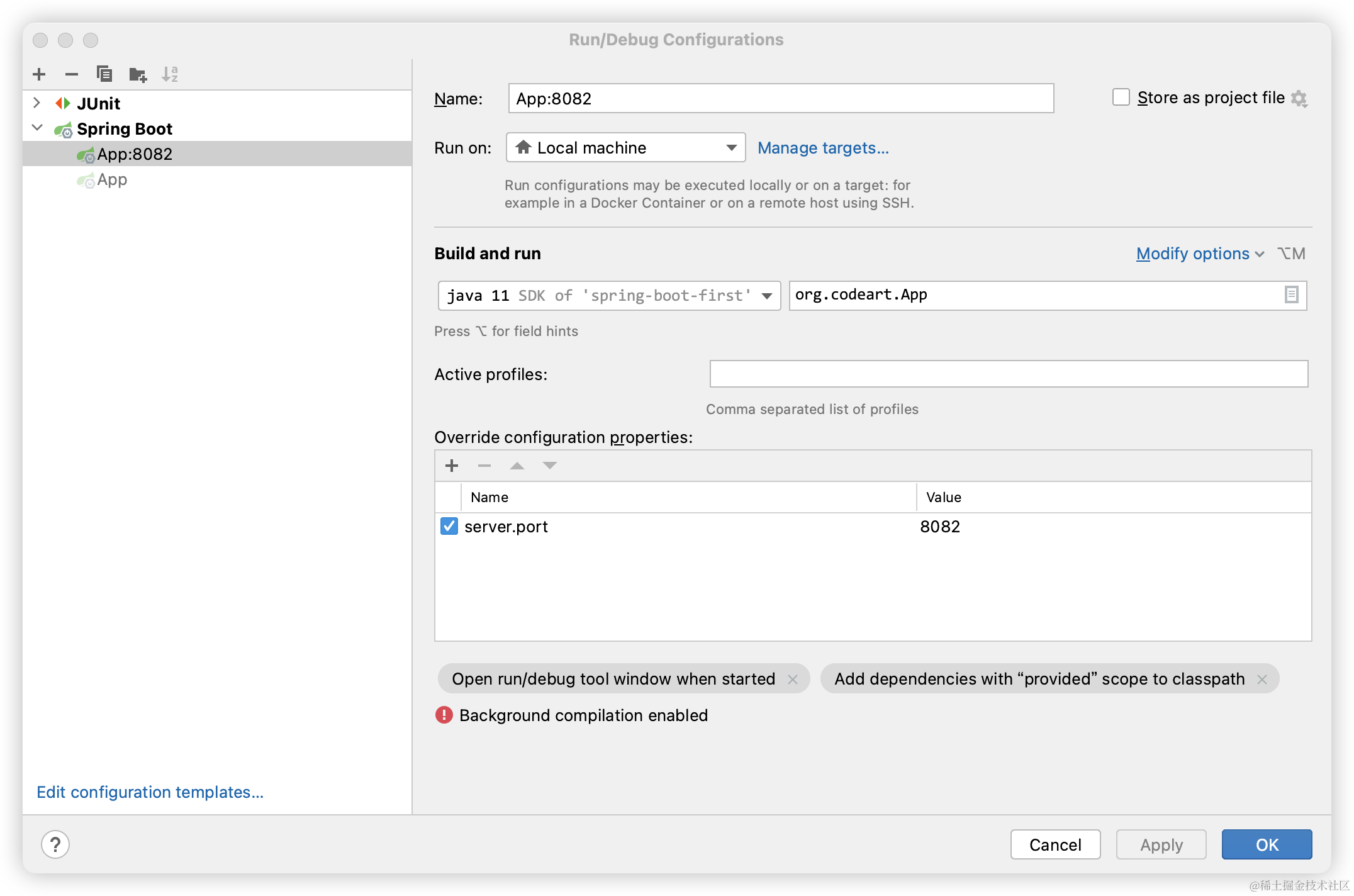Click the remove configuration minus icon

(72, 74)
